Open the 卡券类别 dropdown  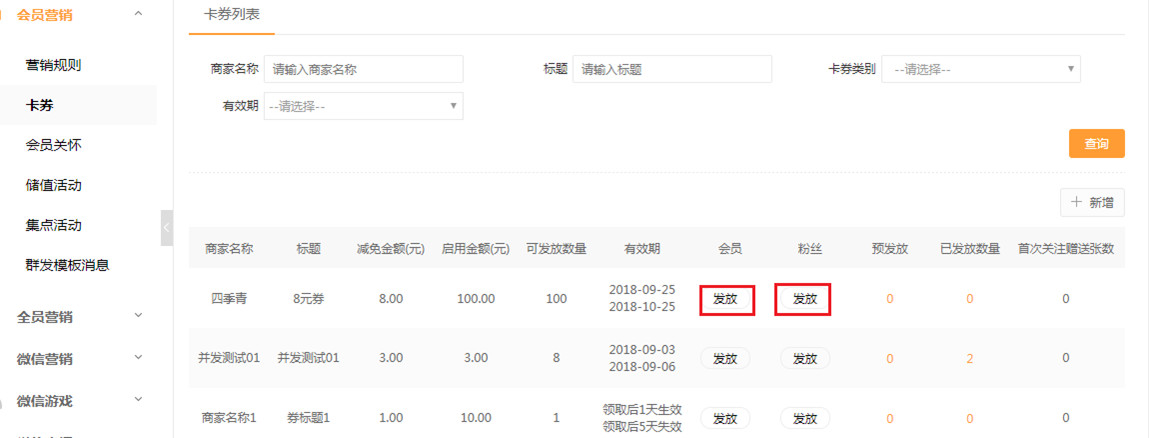tap(980, 69)
